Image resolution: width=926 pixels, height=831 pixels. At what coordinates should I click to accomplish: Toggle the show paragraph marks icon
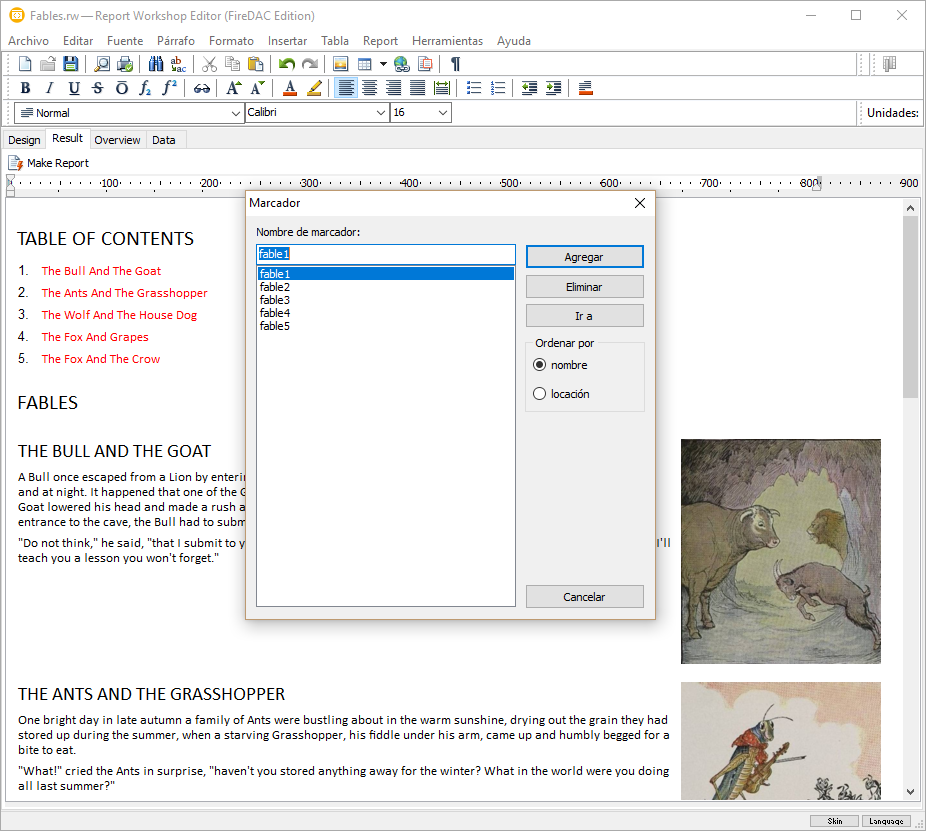455,64
